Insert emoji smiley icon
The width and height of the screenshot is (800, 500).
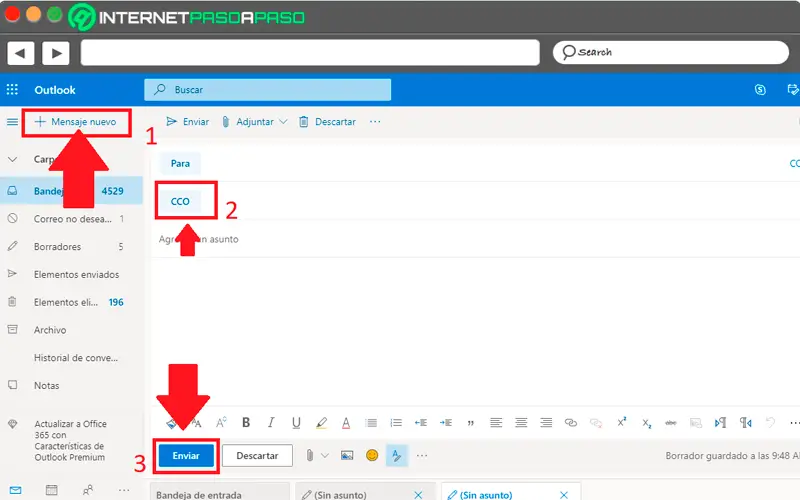[x=372, y=455]
